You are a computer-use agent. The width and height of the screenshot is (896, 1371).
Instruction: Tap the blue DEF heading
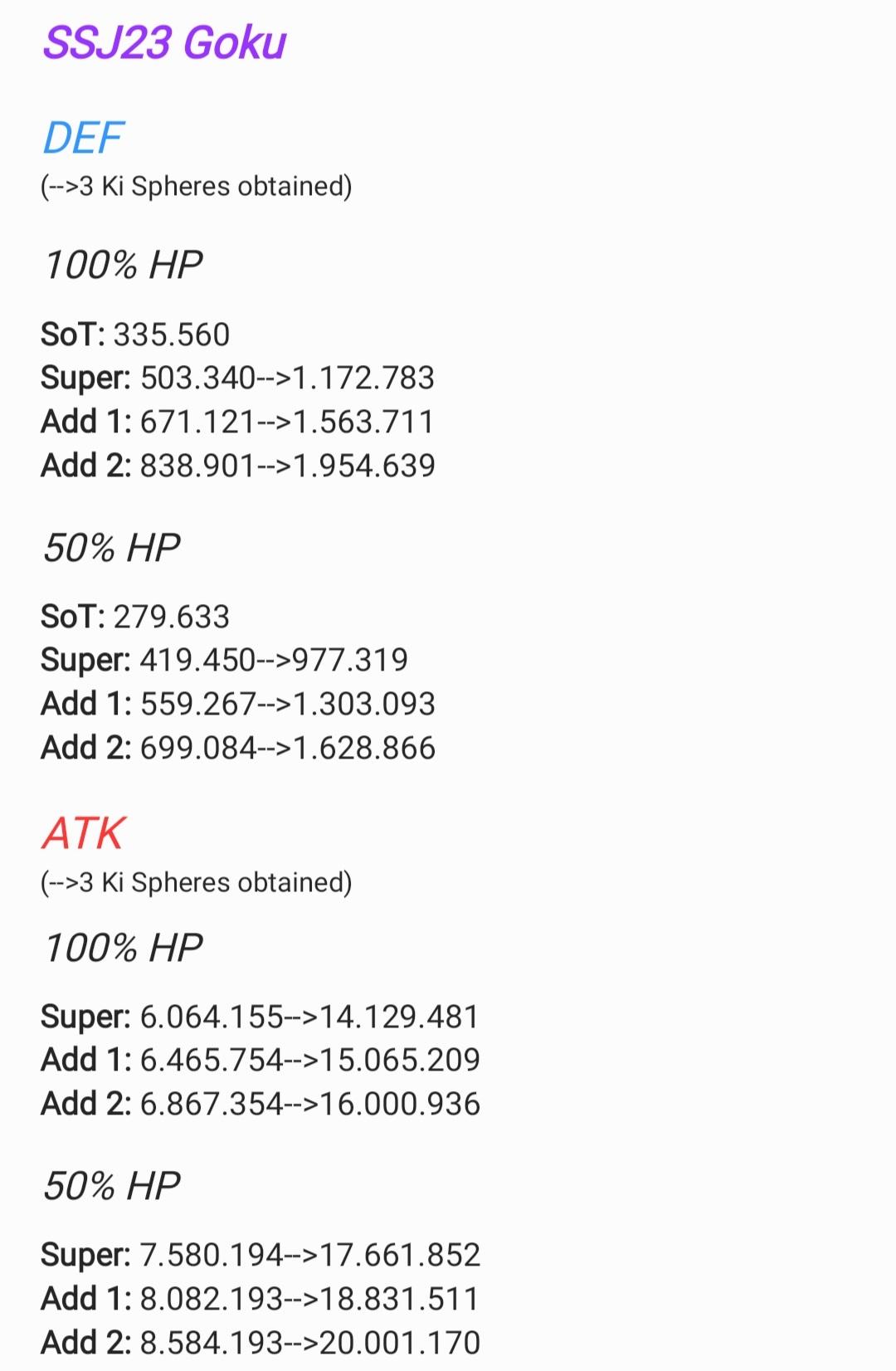click(83, 138)
